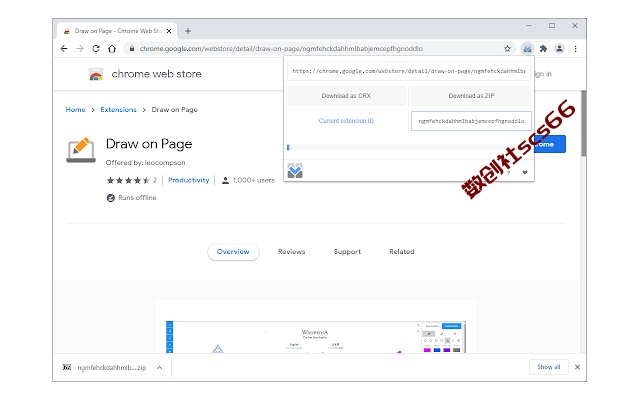The height and width of the screenshot is (400, 640).
Task: Click the user profile avatar icon
Action: pos(559,49)
